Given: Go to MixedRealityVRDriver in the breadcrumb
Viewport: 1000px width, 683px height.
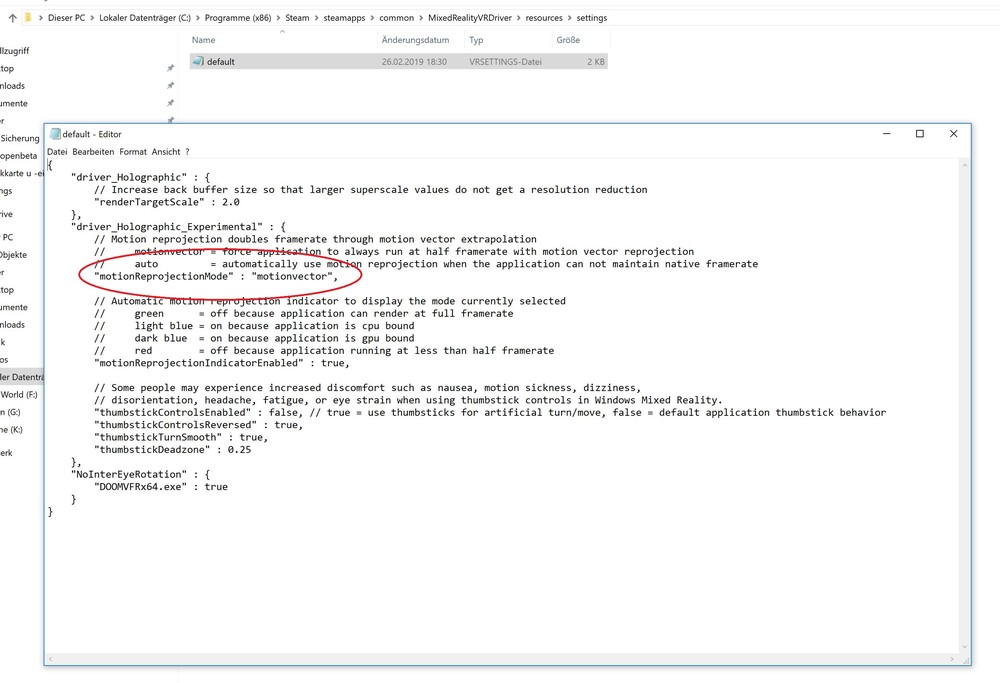Looking at the screenshot, I should 470,18.
